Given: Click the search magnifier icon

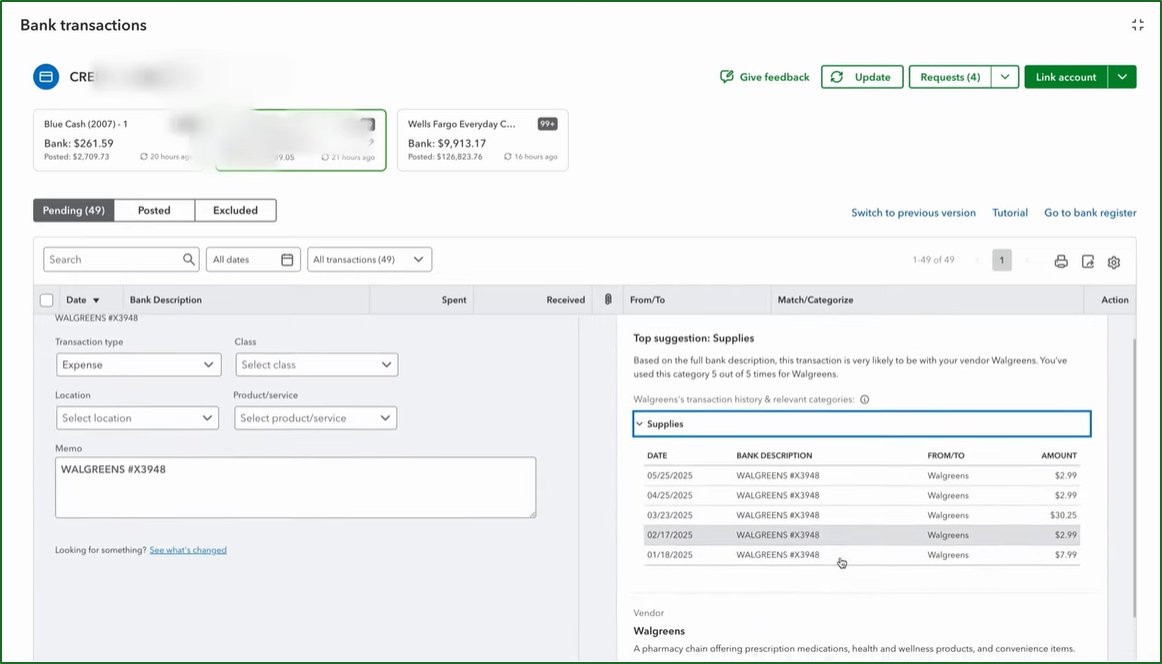Looking at the screenshot, I should (x=189, y=259).
